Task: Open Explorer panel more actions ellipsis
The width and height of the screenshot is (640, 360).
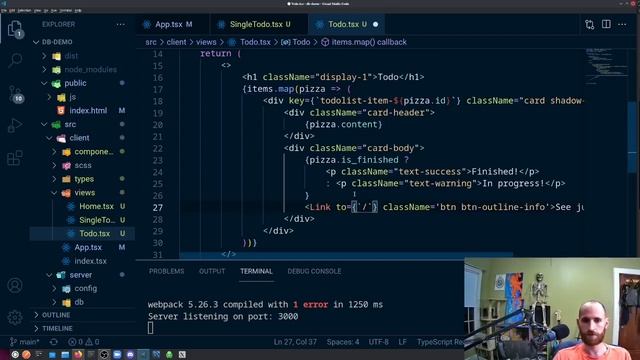Action: coord(120,24)
